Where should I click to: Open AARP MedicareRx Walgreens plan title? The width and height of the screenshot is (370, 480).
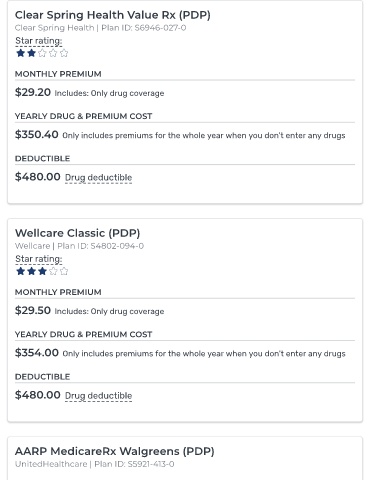pos(115,451)
